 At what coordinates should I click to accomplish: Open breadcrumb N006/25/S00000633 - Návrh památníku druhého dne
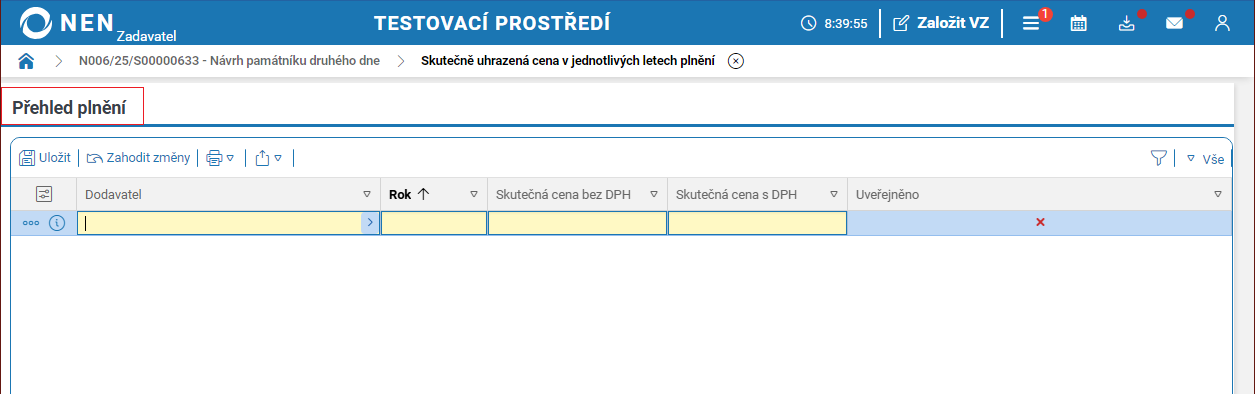pos(229,61)
